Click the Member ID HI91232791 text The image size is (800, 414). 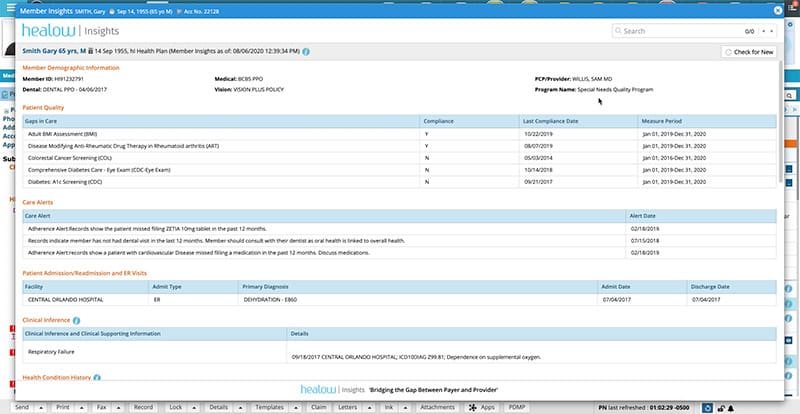[53, 79]
